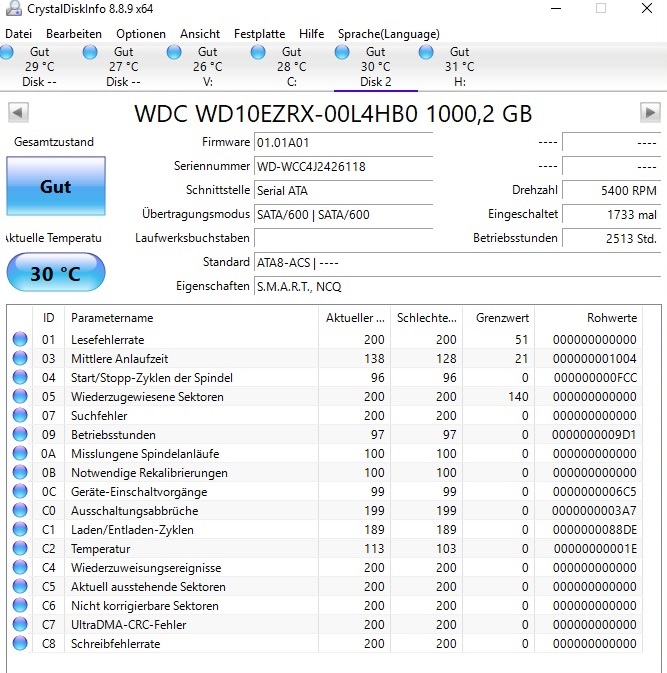The height and width of the screenshot is (673, 667).
Task: Click status orb of Ausschaltungsabbrüche row
Action: 20,510
